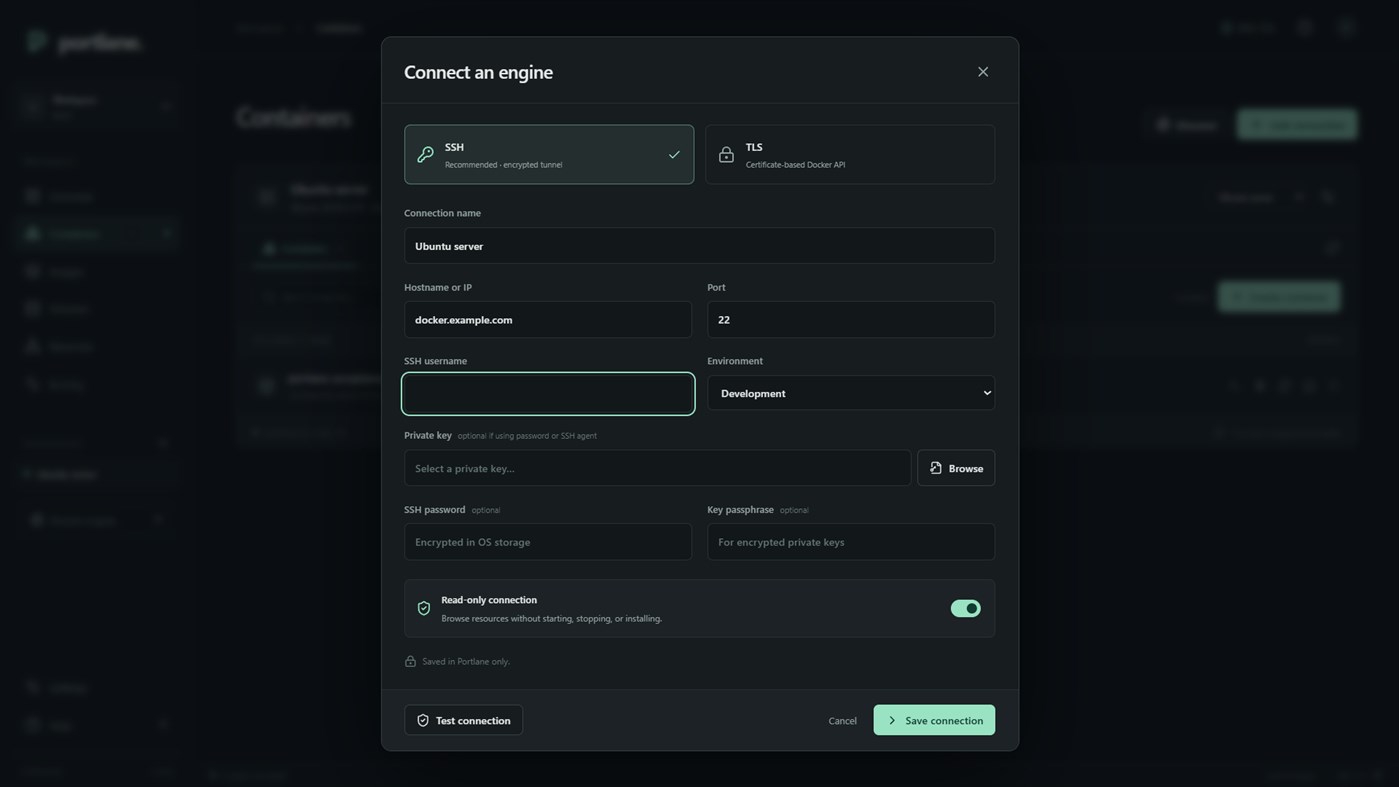Browse for a private key file

[x=956, y=468]
